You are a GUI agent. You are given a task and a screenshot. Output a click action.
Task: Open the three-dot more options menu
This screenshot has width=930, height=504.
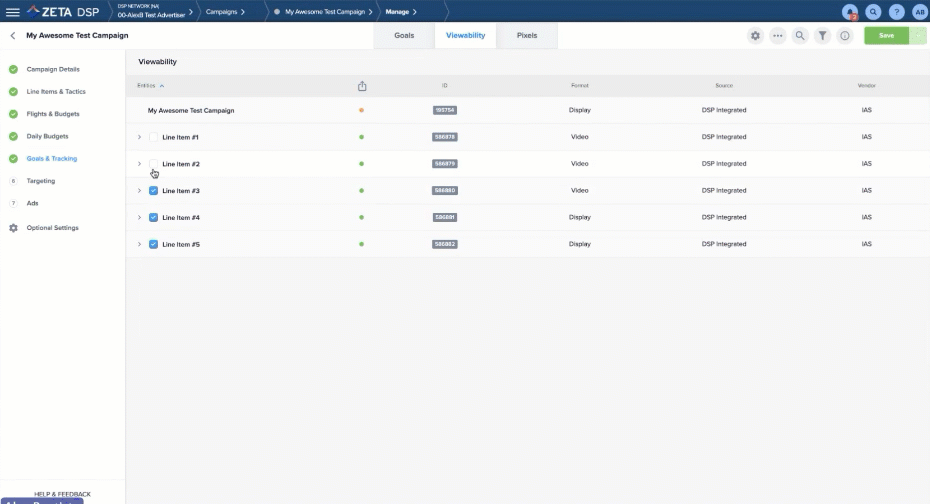(778, 35)
